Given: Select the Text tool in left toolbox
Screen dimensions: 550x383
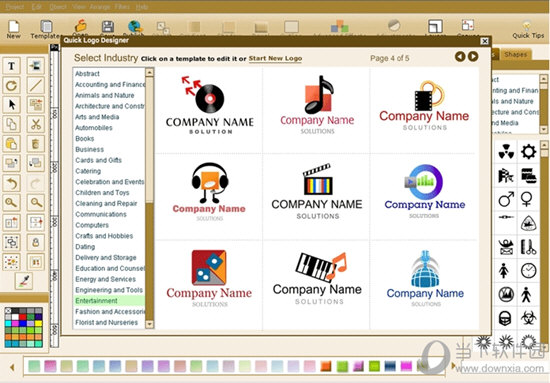Looking at the screenshot, I should pyautogui.click(x=12, y=66).
